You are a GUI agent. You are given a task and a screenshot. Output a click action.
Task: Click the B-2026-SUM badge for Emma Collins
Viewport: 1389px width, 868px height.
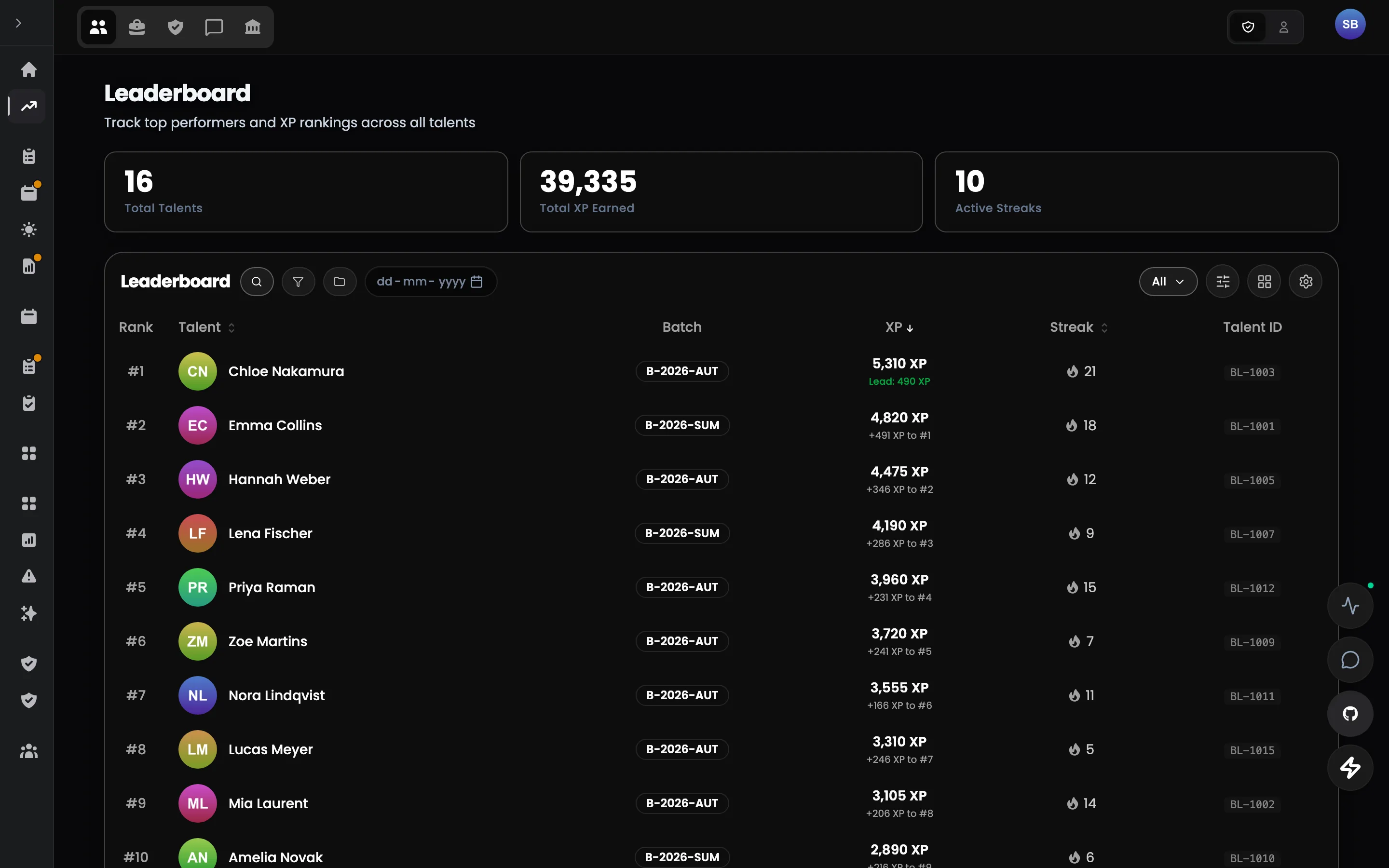tap(682, 425)
